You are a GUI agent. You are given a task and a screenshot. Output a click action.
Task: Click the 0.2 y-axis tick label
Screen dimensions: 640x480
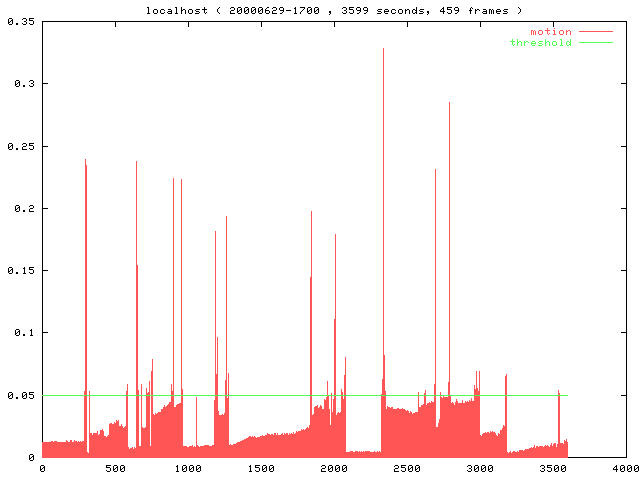click(x=23, y=208)
